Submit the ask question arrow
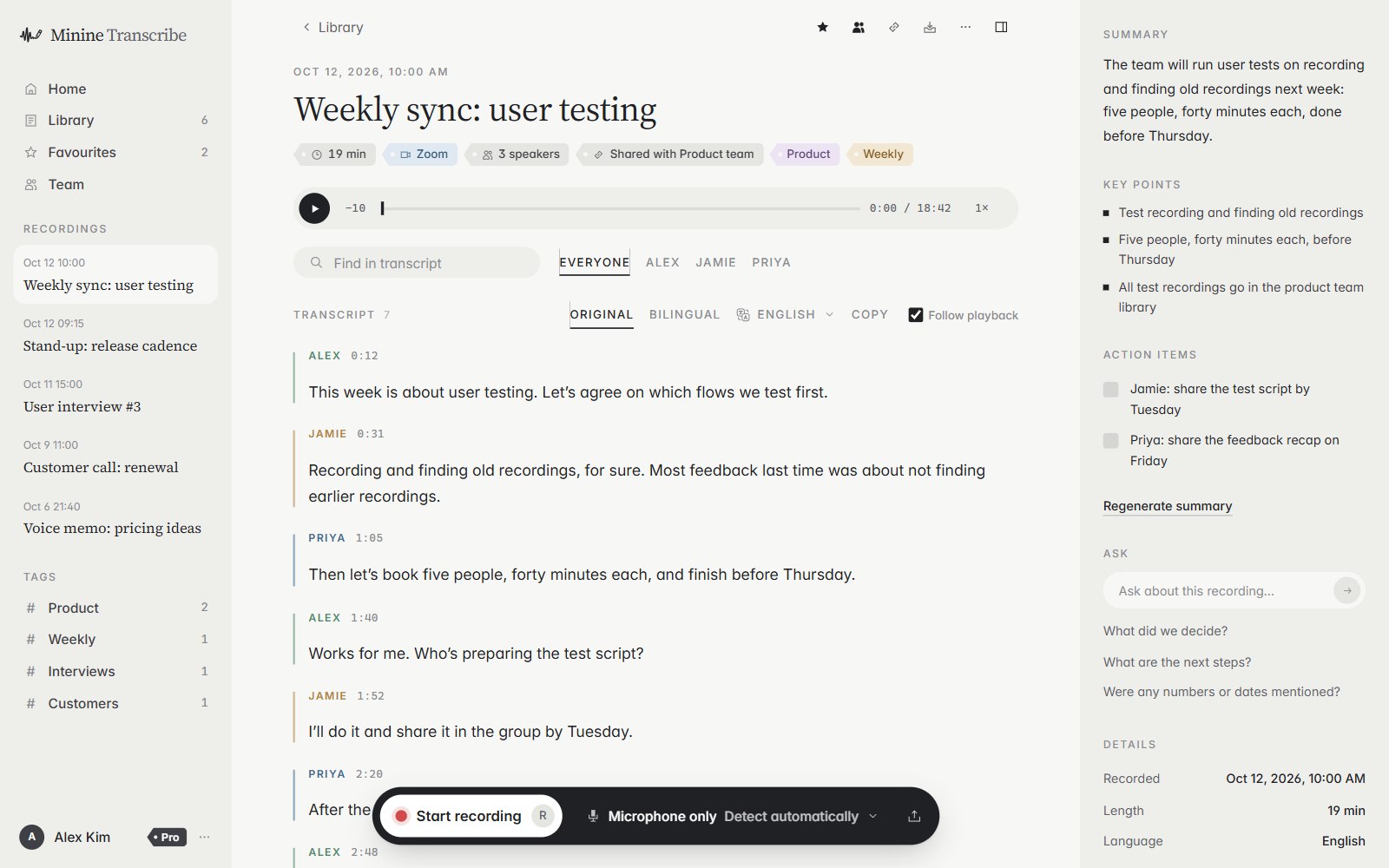The image size is (1389, 868). [x=1346, y=591]
